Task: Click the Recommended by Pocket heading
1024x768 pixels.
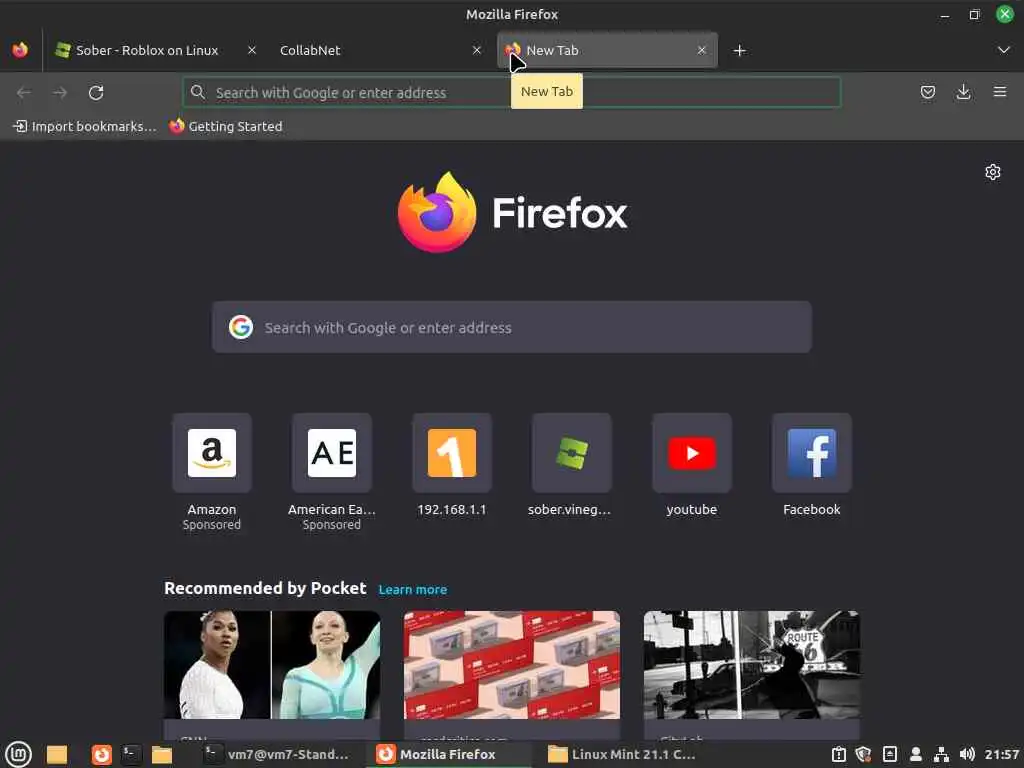Action: (x=265, y=588)
